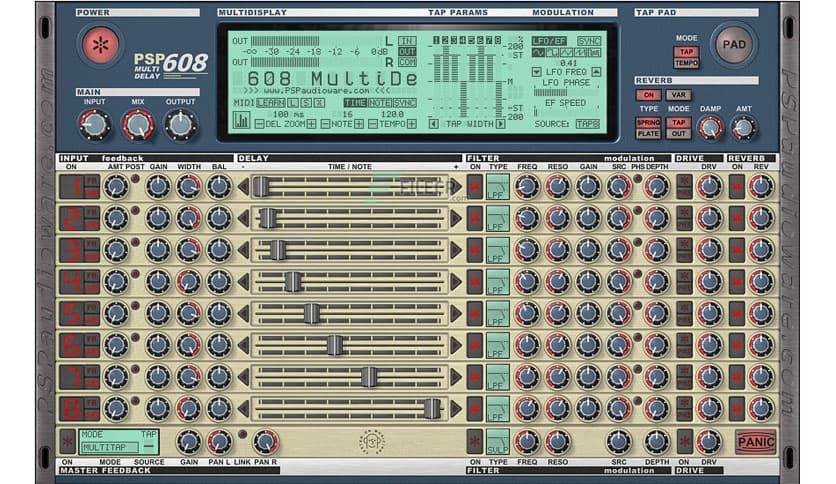The height and width of the screenshot is (484, 836).
Task: Select LFO/EF modulation tab
Action: pos(550,41)
